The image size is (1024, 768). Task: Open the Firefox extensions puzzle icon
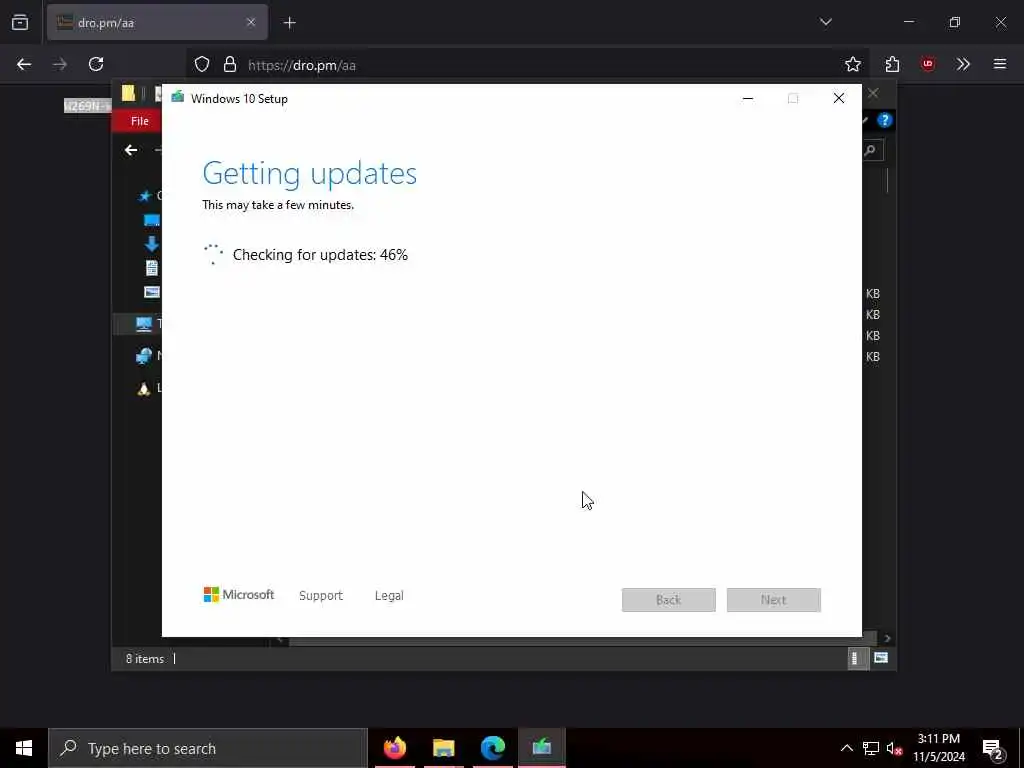(x=892, y=64)
